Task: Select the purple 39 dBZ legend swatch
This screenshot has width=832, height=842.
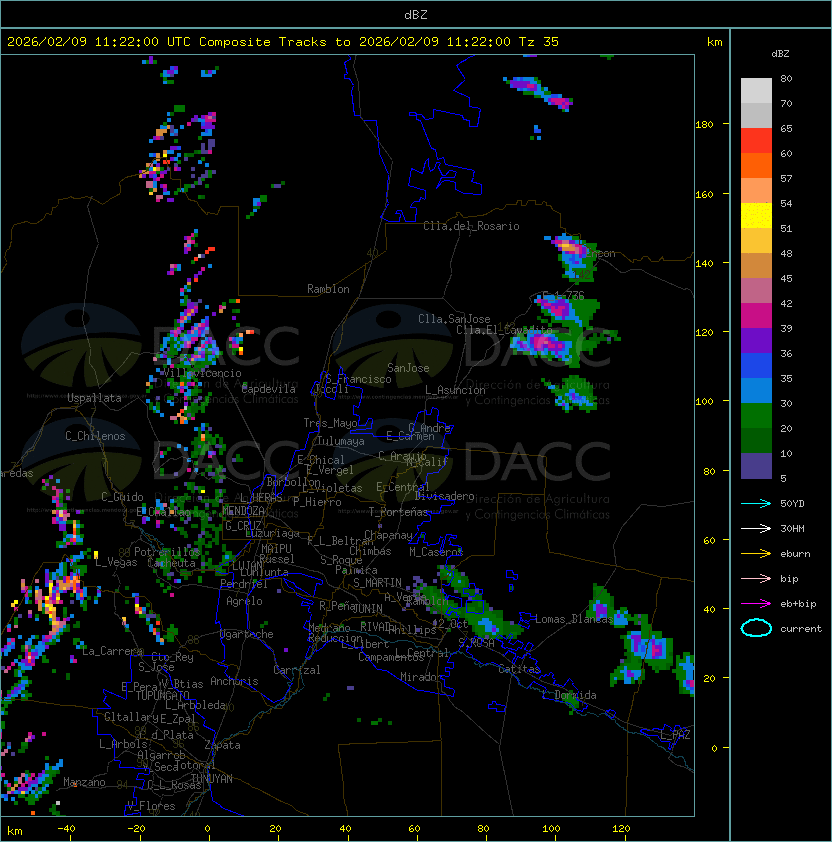Action: coord(756,340)
